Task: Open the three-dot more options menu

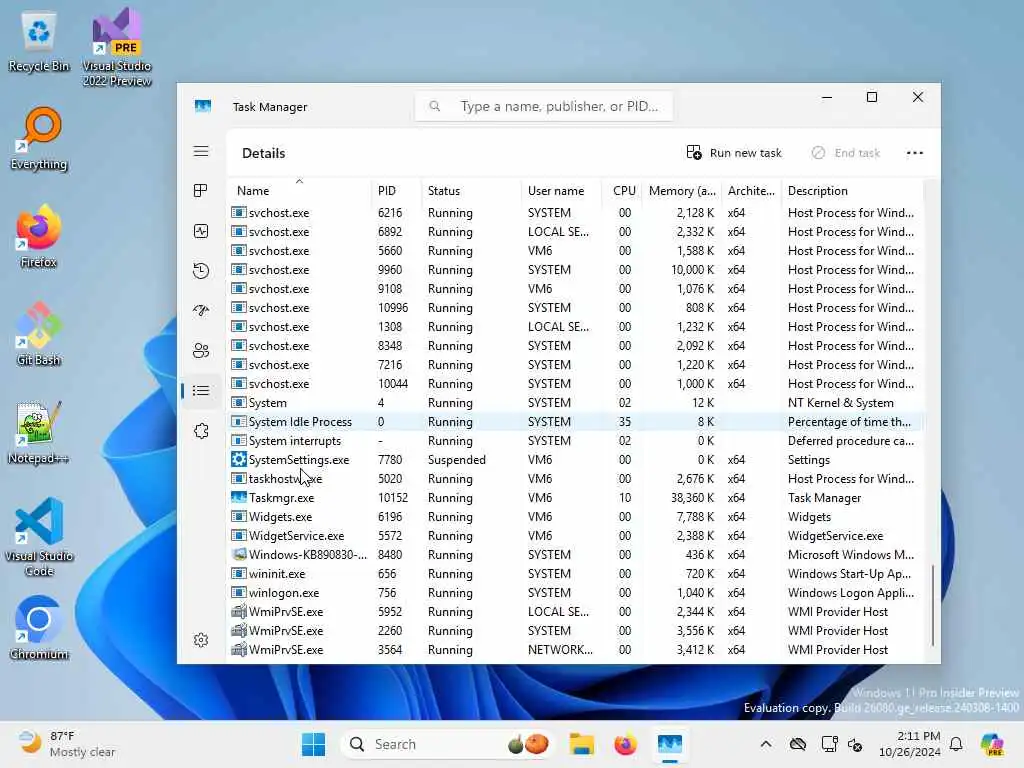Action: [915, 153]
